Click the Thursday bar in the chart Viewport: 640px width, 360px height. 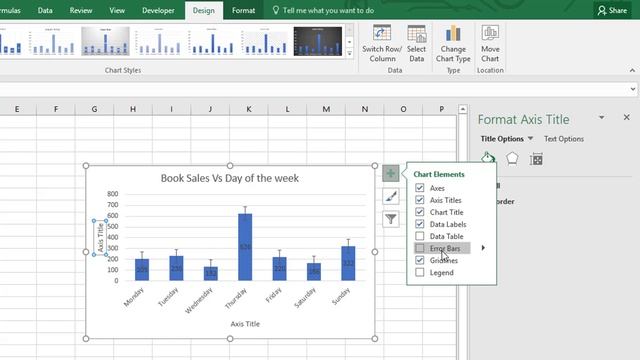click(245, 247)
